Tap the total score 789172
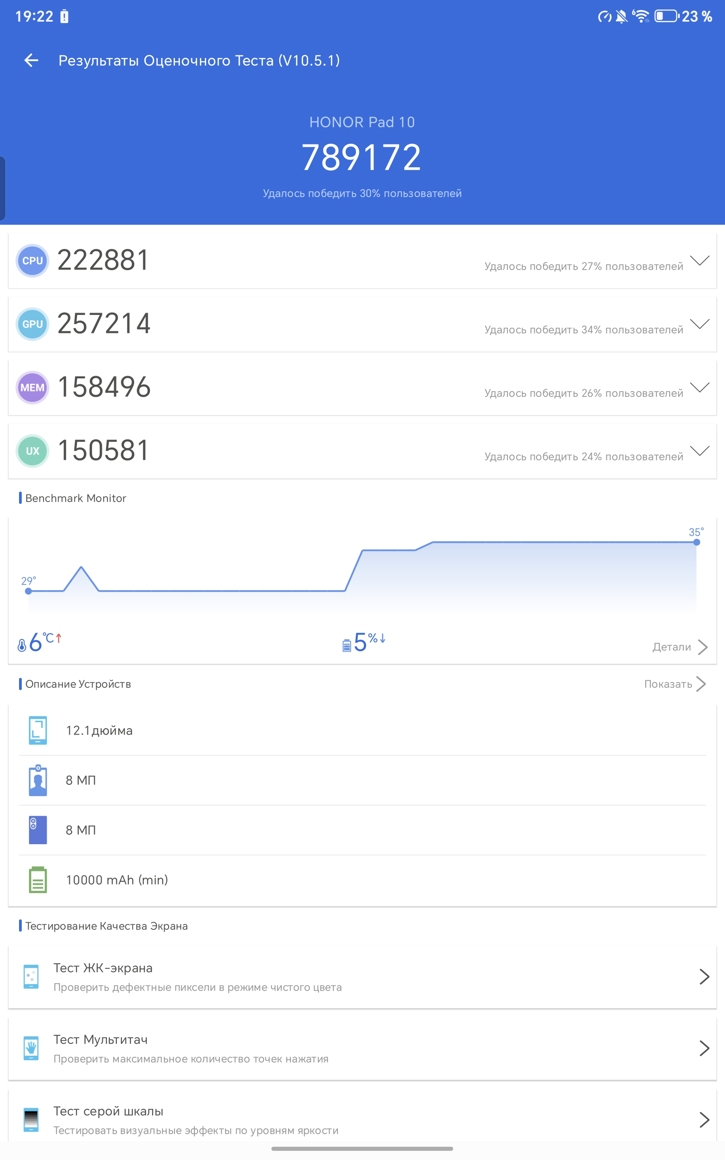The width and height of the screenshot is (725, 1160). point(361,158)
